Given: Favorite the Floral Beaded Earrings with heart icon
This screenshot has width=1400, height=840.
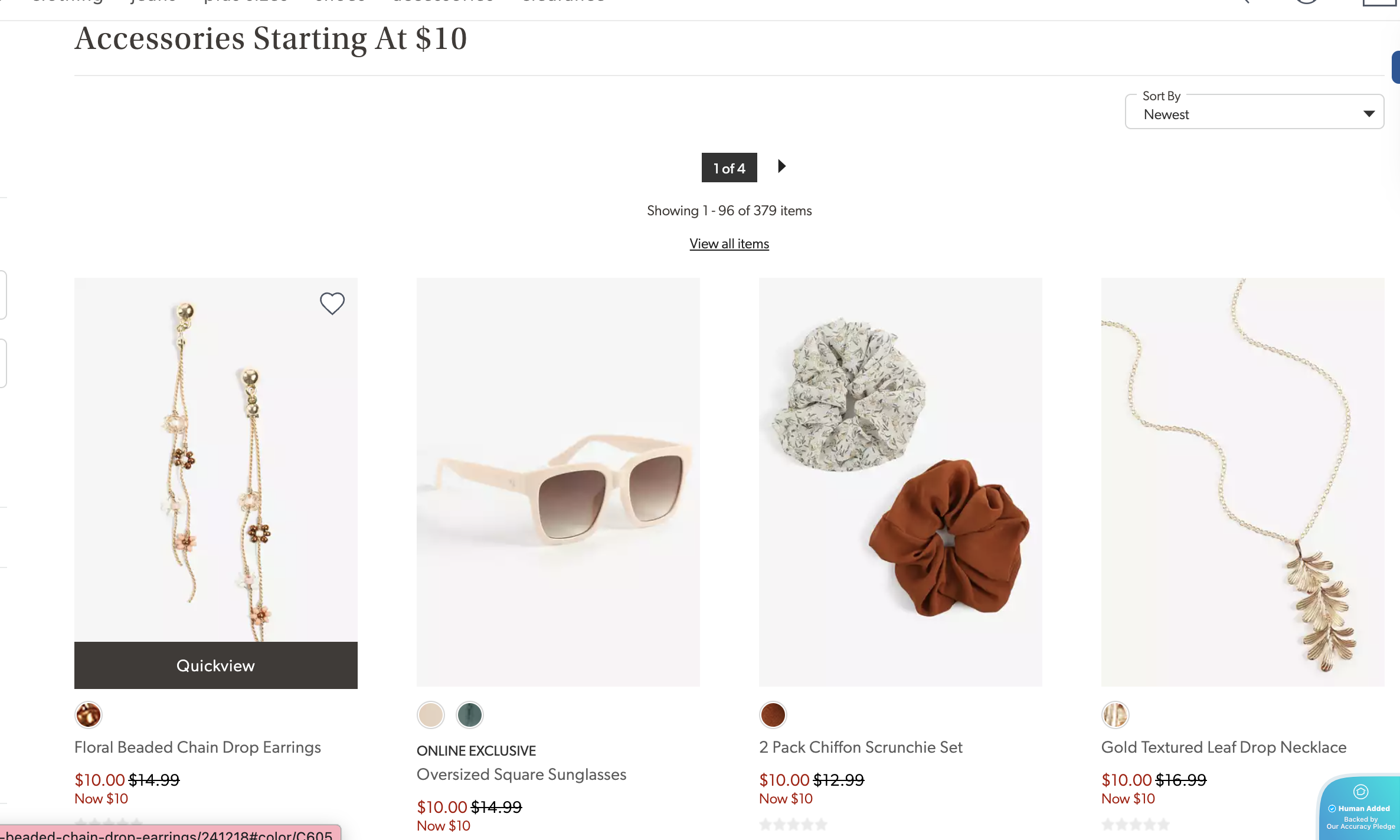Looking at the screenshot, I should 332,303.
